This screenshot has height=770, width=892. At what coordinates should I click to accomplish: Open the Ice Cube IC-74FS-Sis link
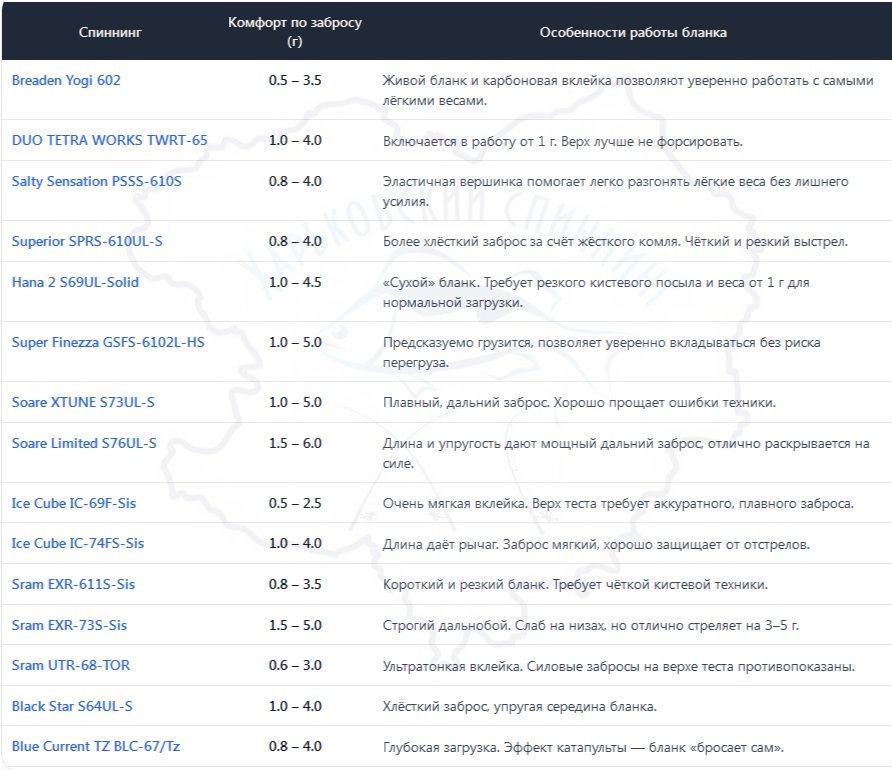click(x=78, y=543)
